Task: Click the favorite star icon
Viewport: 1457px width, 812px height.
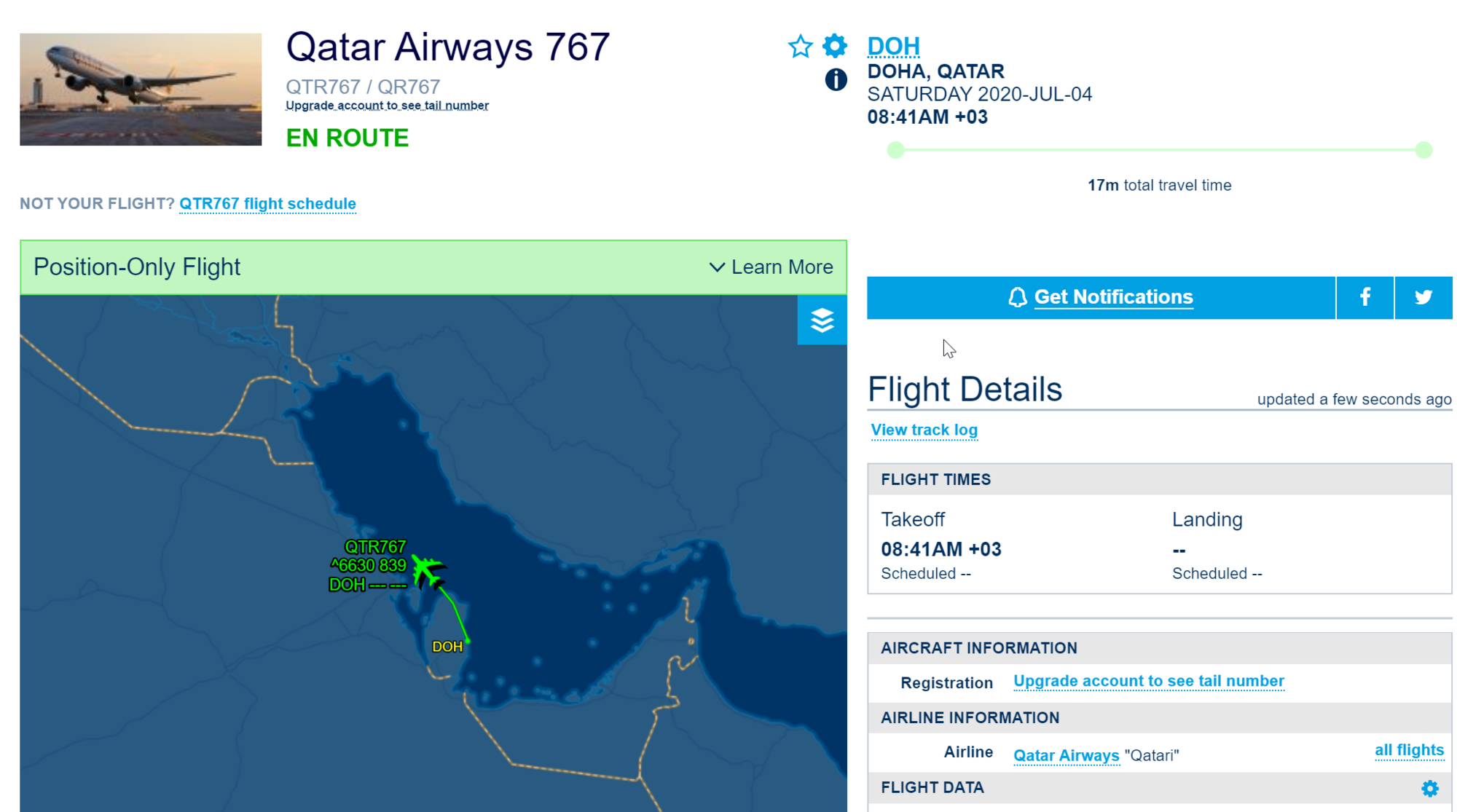Action: 800,47
